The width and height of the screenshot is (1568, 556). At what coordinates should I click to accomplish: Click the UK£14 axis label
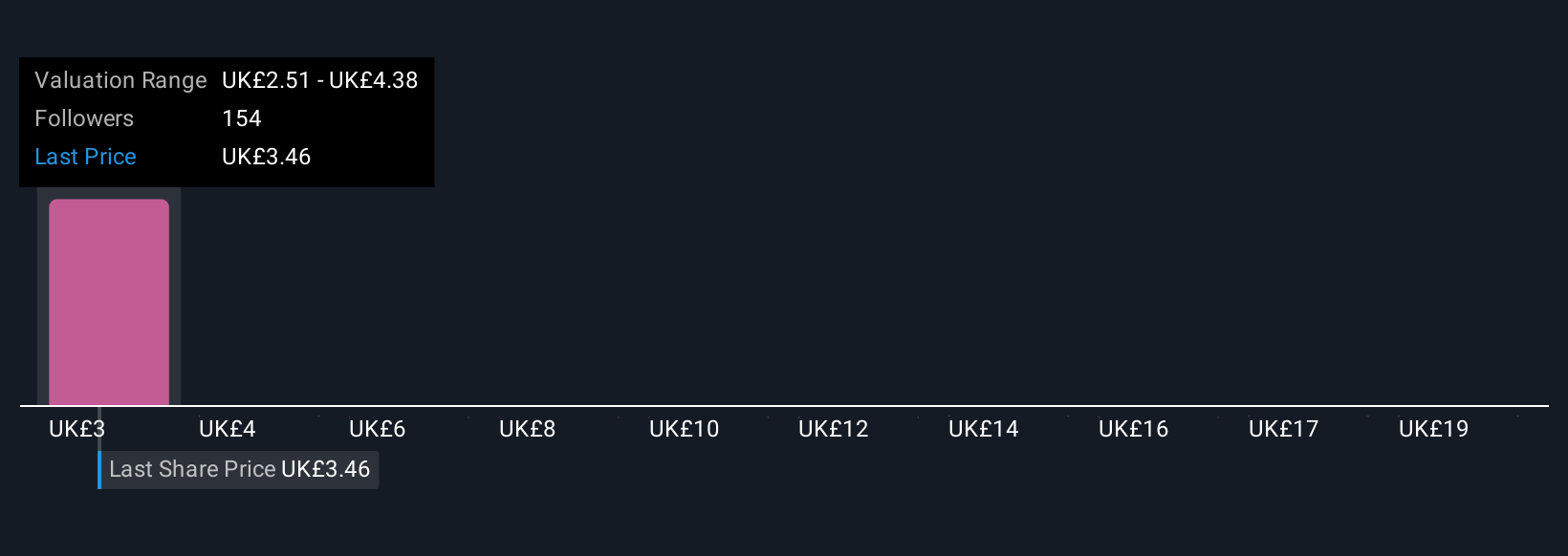click(983, 429)
